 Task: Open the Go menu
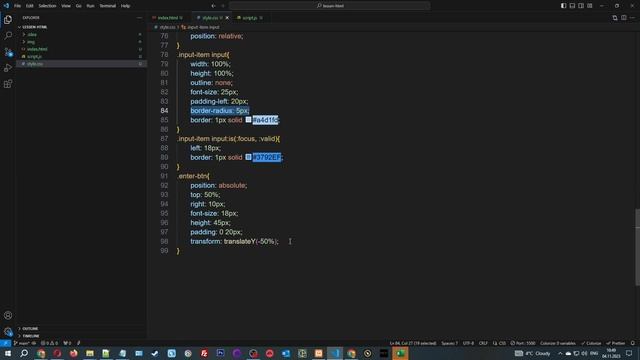coord(79,6)
